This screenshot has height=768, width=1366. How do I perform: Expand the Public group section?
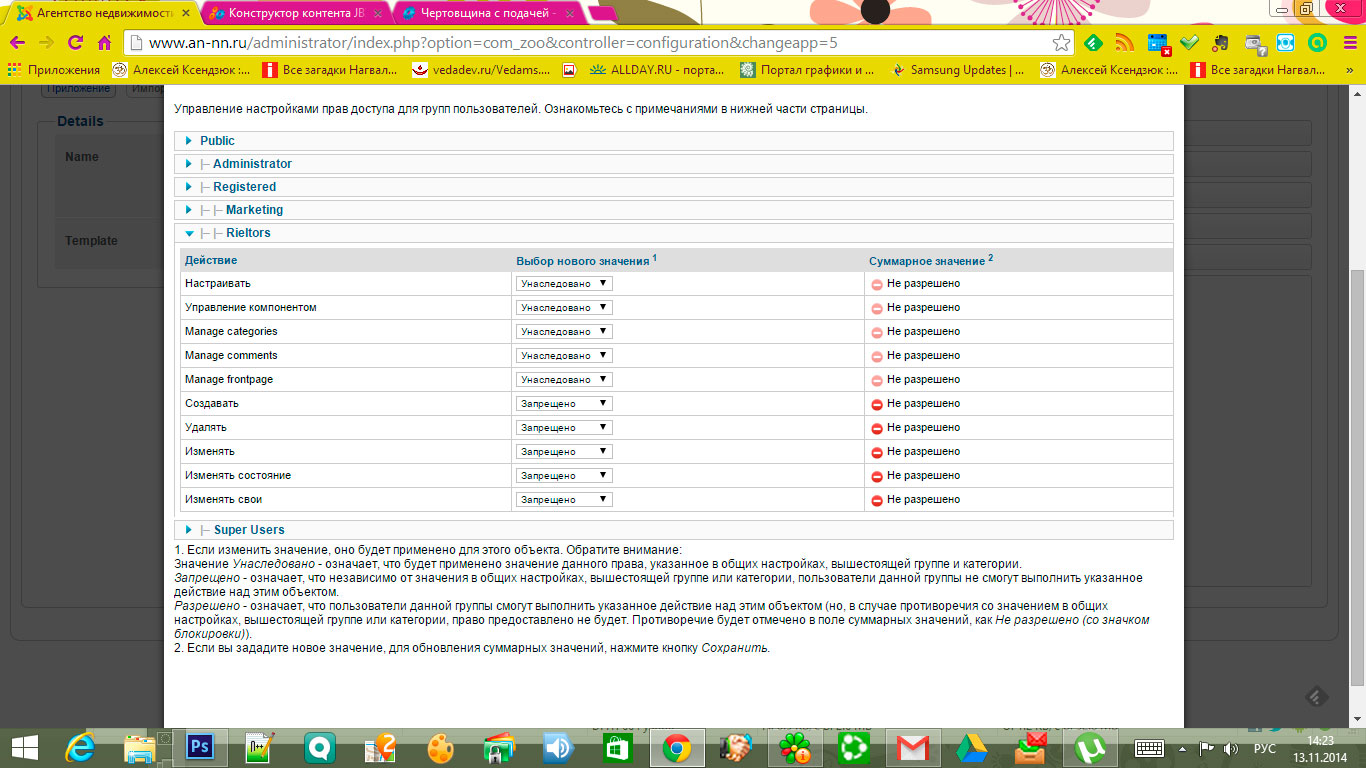click(217, 141)
